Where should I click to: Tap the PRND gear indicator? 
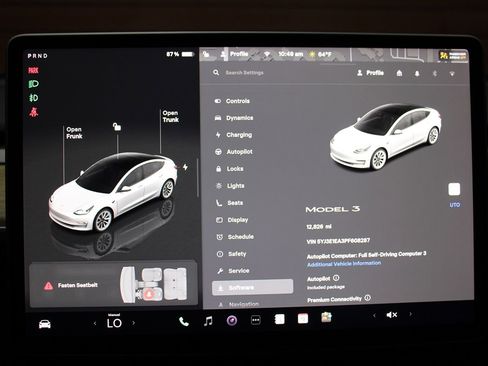pyautogui.click(x=38, y=56)
